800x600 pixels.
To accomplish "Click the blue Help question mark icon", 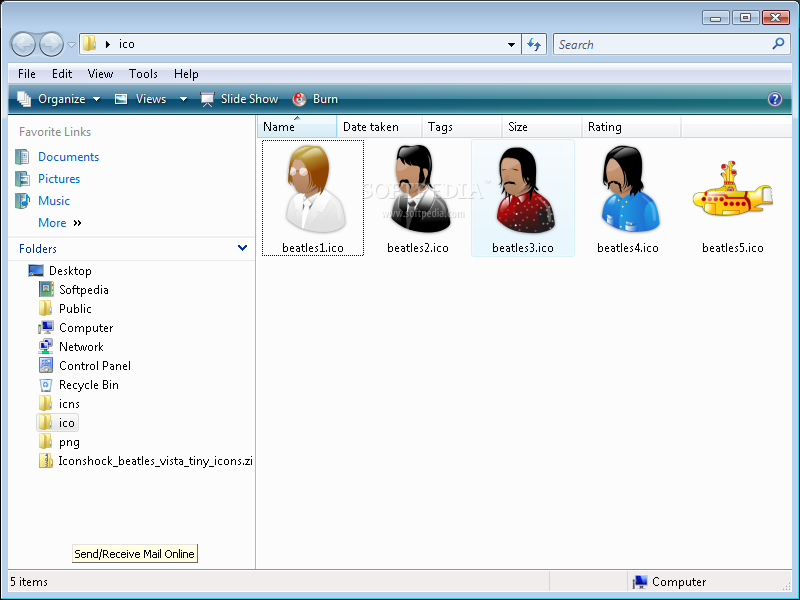I will tap(774, 99).
